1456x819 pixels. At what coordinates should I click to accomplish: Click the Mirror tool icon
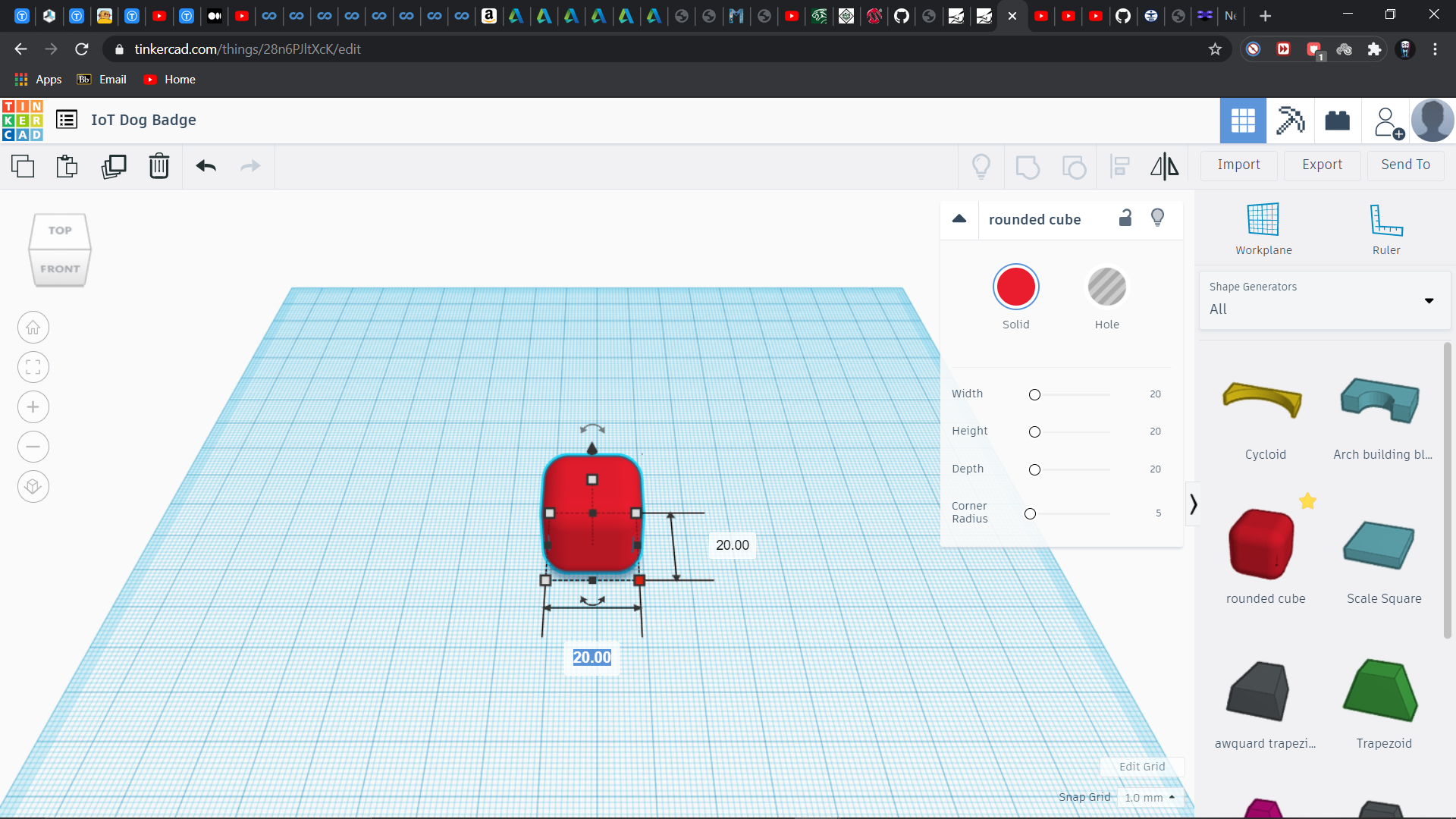point(1164,166)
